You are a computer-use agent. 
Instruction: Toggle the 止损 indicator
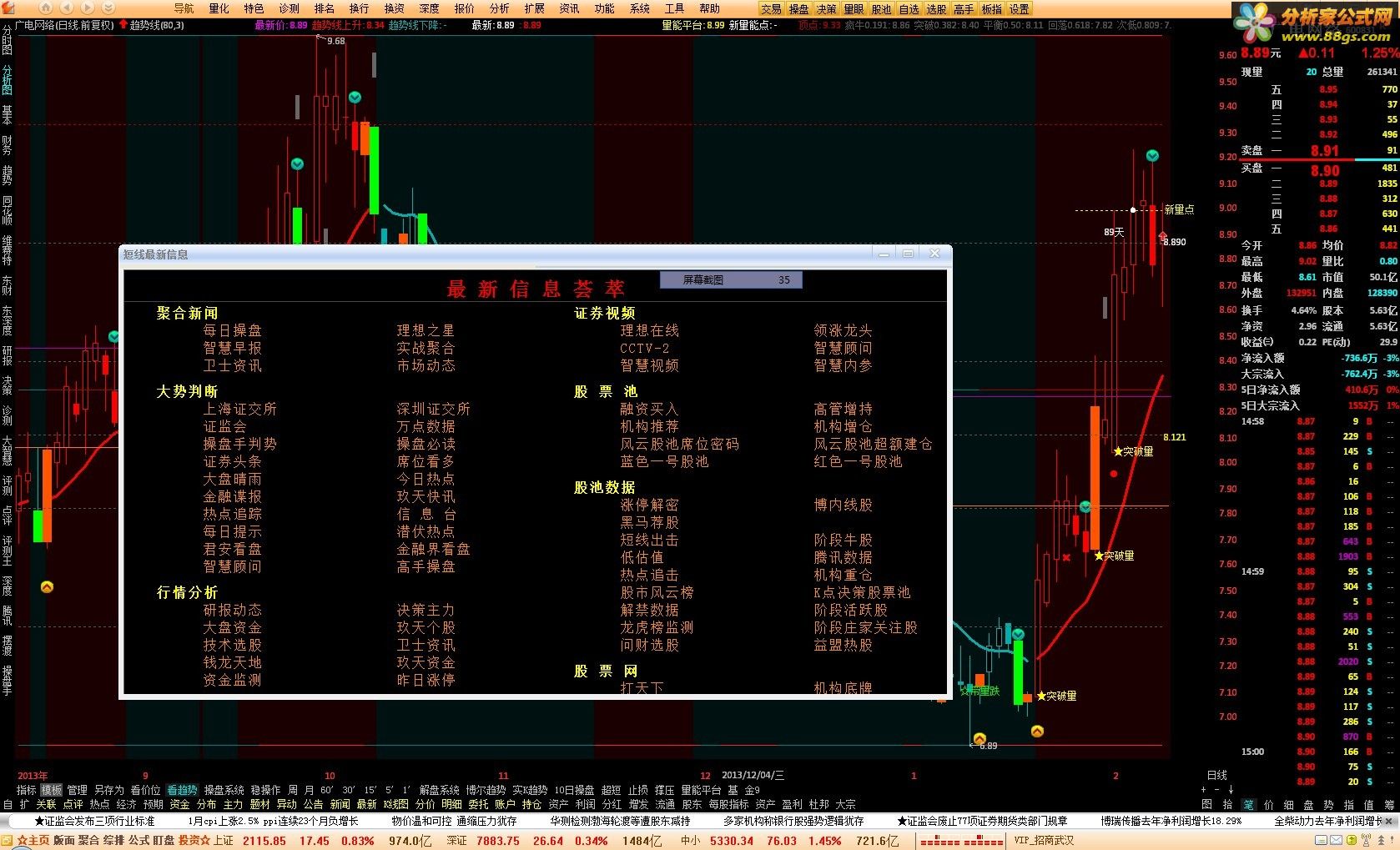638,790
